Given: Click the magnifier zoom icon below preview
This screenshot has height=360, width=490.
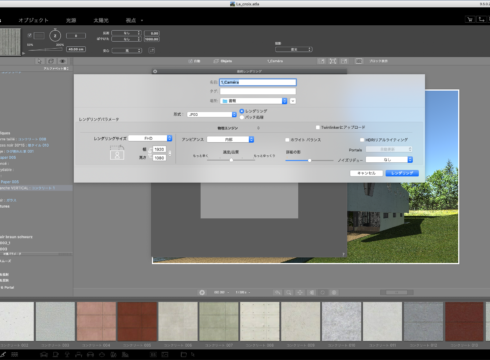Looking at the screenshot, I should (x=289, y=292).
